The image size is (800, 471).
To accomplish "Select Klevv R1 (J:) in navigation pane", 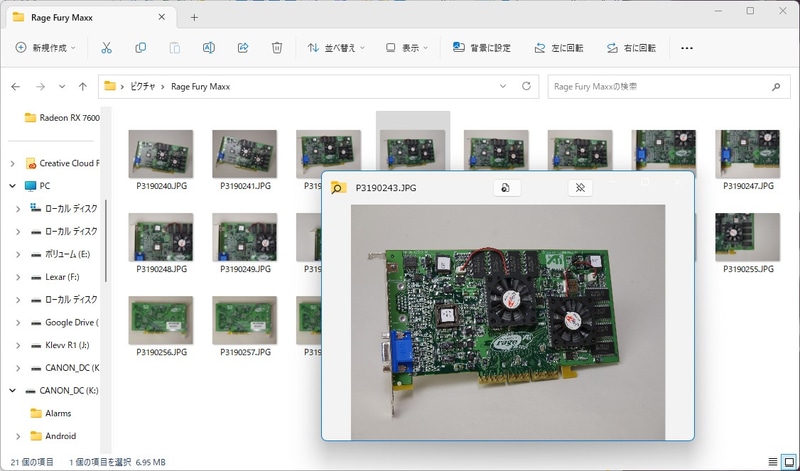I will point(60,345).
